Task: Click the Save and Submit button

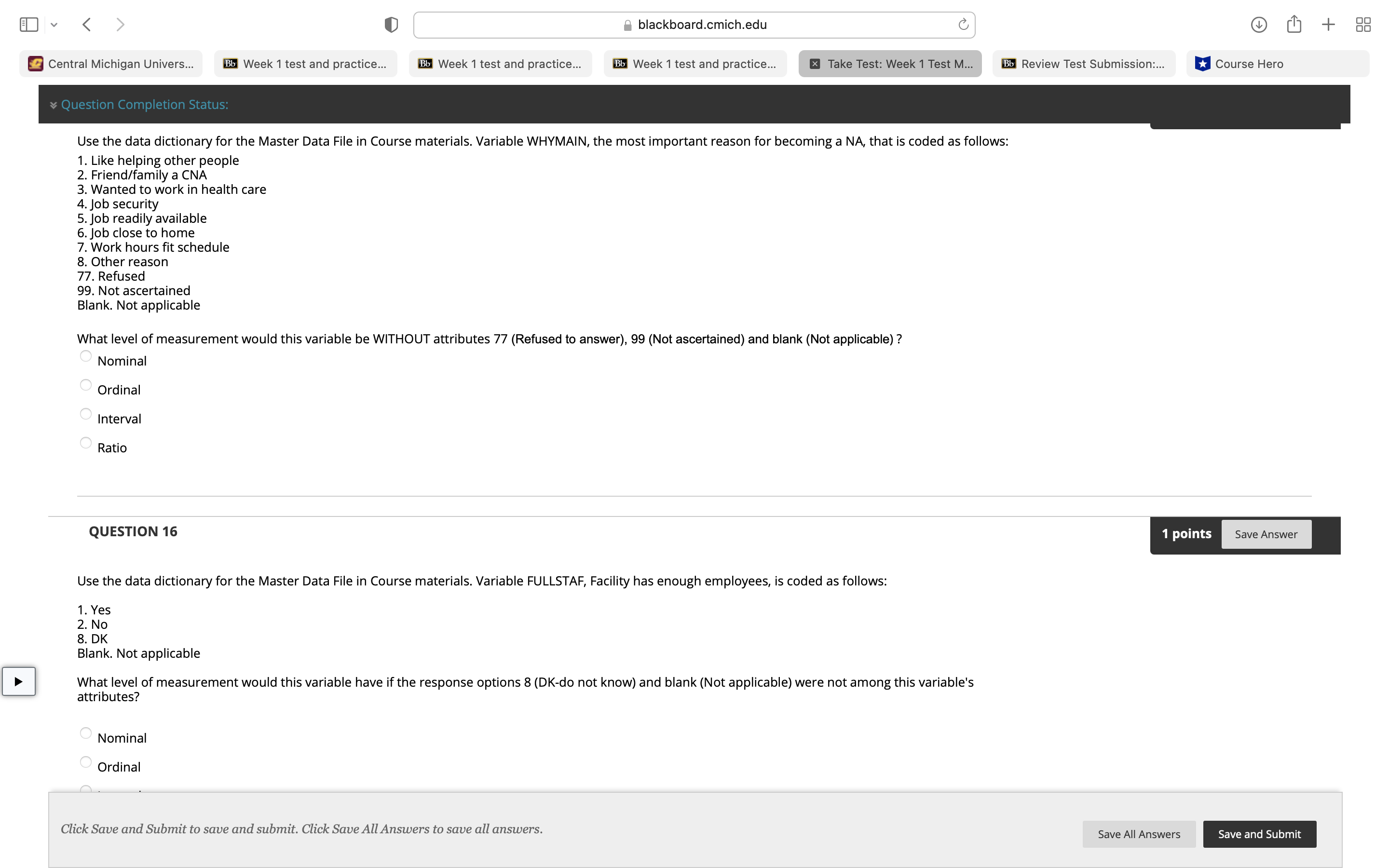Action: coord(1259,834)
